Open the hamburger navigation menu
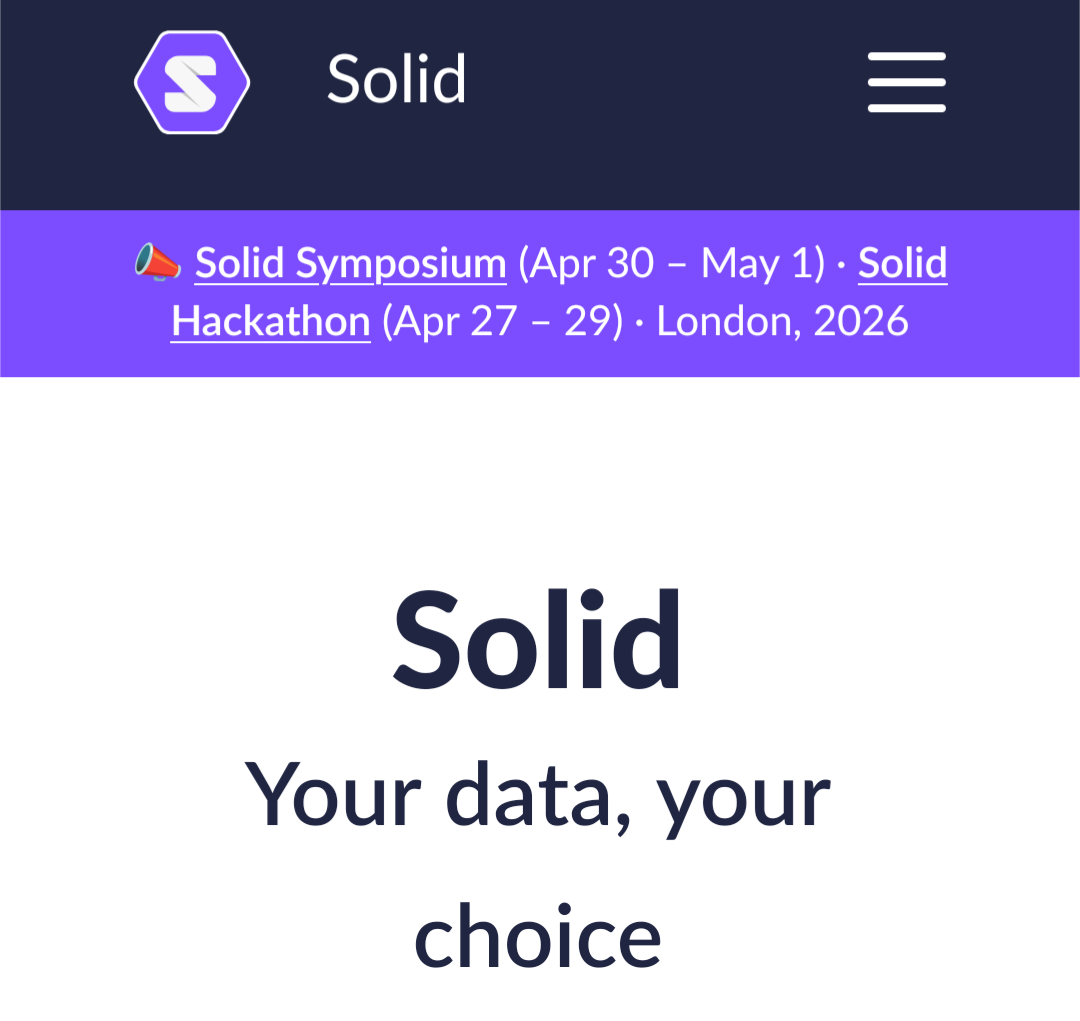Screen dimensions: 1080x1021 [x=906, y=82]
